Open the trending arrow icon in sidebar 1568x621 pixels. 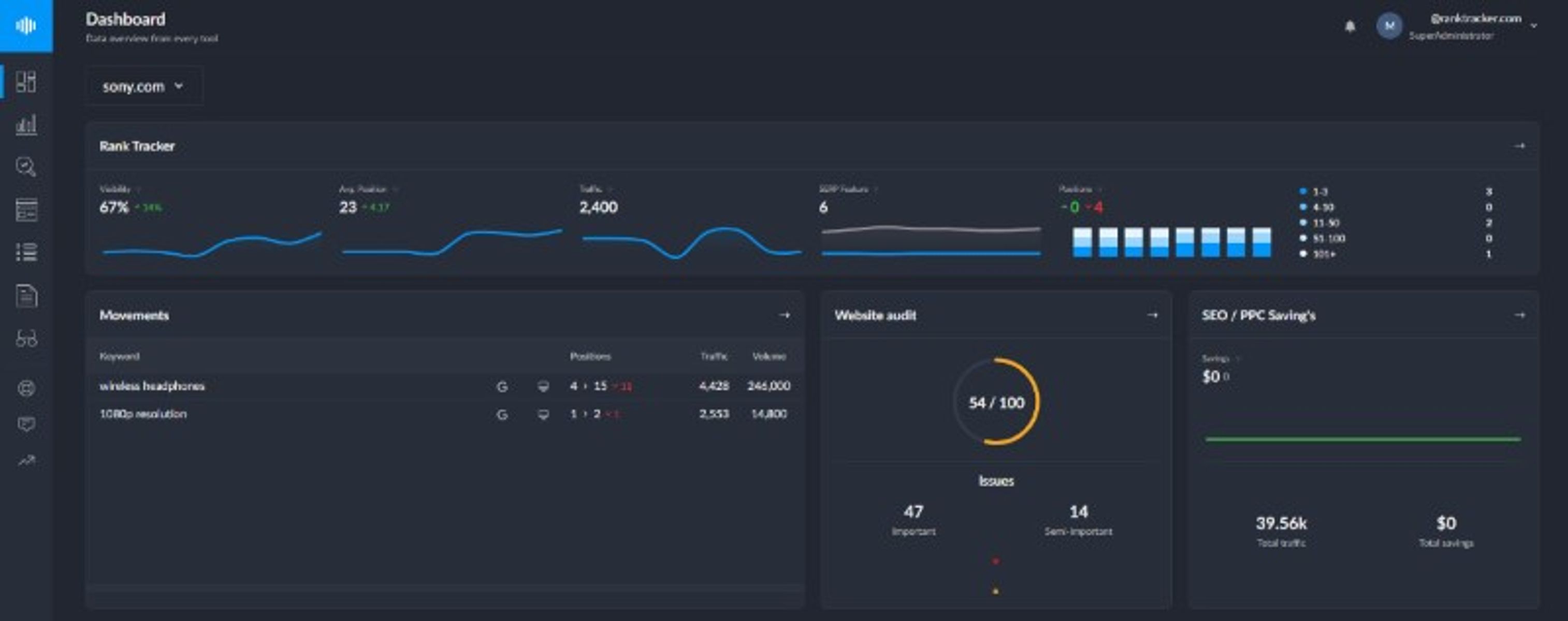tap(26, 461)
